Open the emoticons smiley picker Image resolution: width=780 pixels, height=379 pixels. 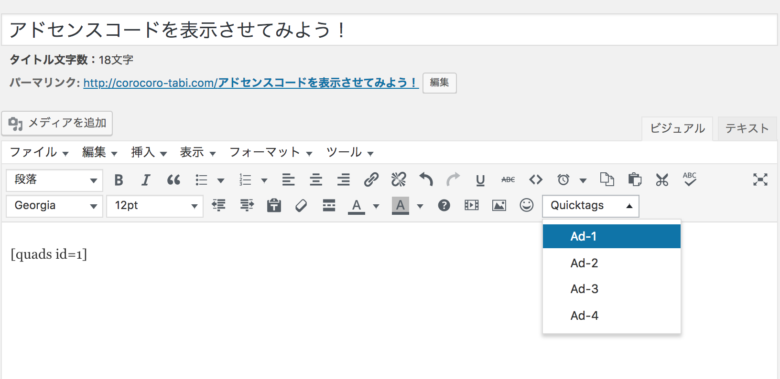tap(526, 205)
